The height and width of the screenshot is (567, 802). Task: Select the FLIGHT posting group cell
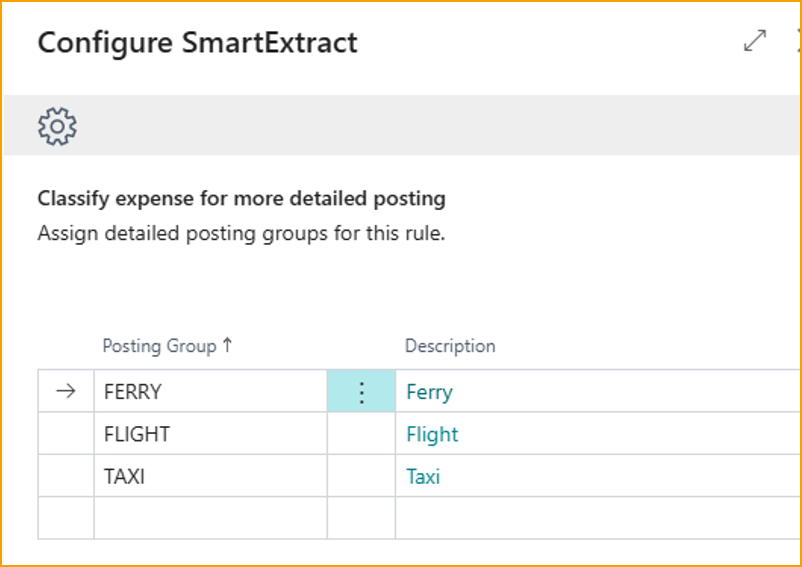tap(210, 434)
